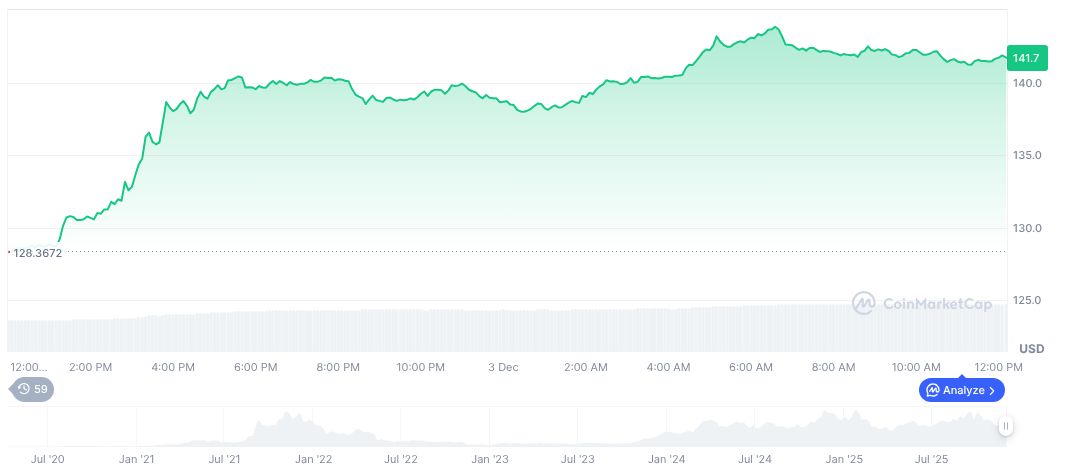Click the 4:00 PM time axis label

(173, 367)
